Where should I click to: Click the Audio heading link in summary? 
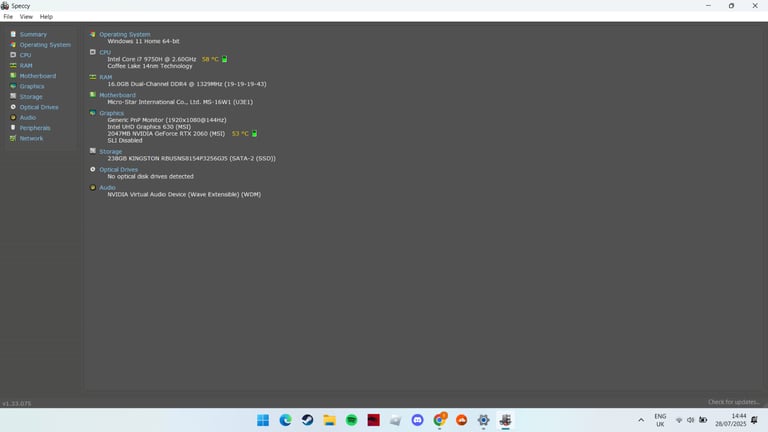(x=107, y=188)
